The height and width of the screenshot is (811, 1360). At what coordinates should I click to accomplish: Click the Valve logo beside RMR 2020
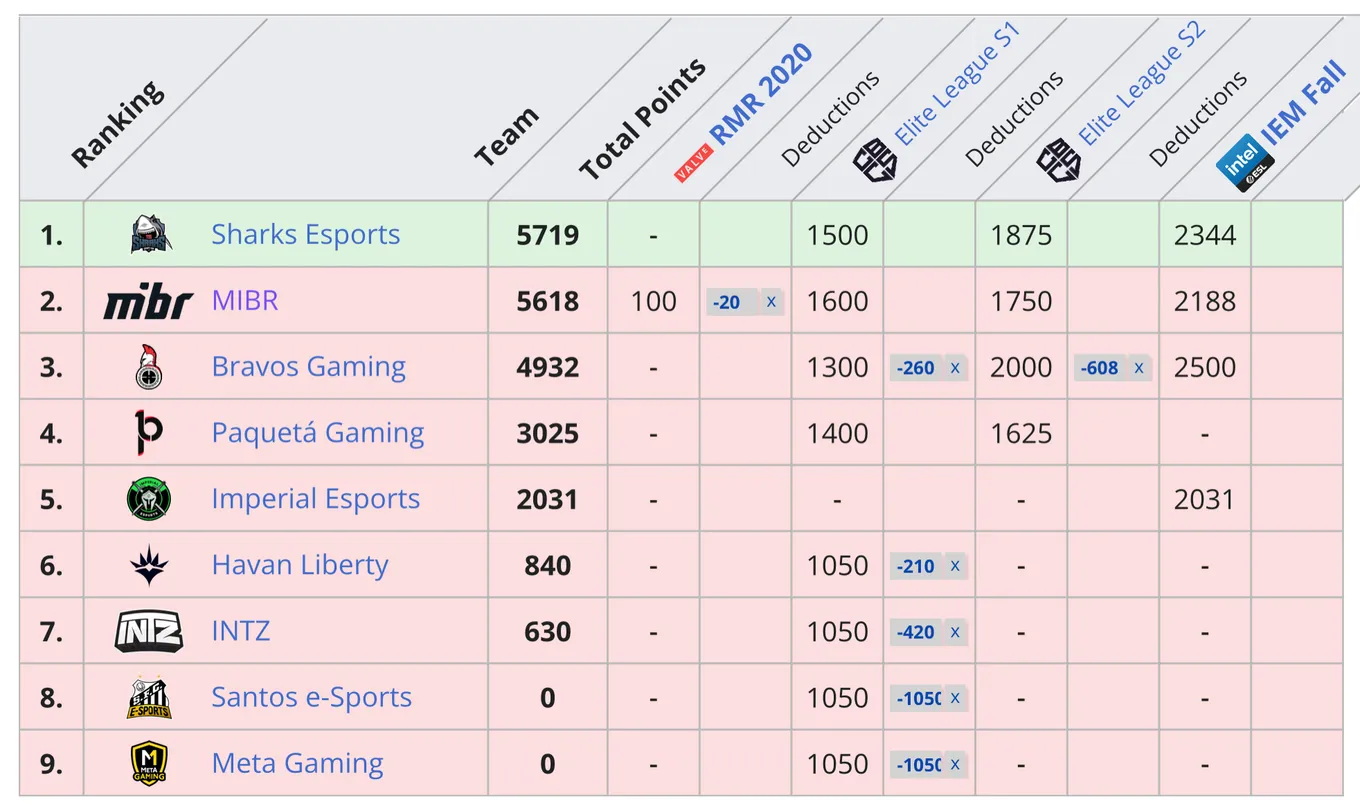pos(693,164)
